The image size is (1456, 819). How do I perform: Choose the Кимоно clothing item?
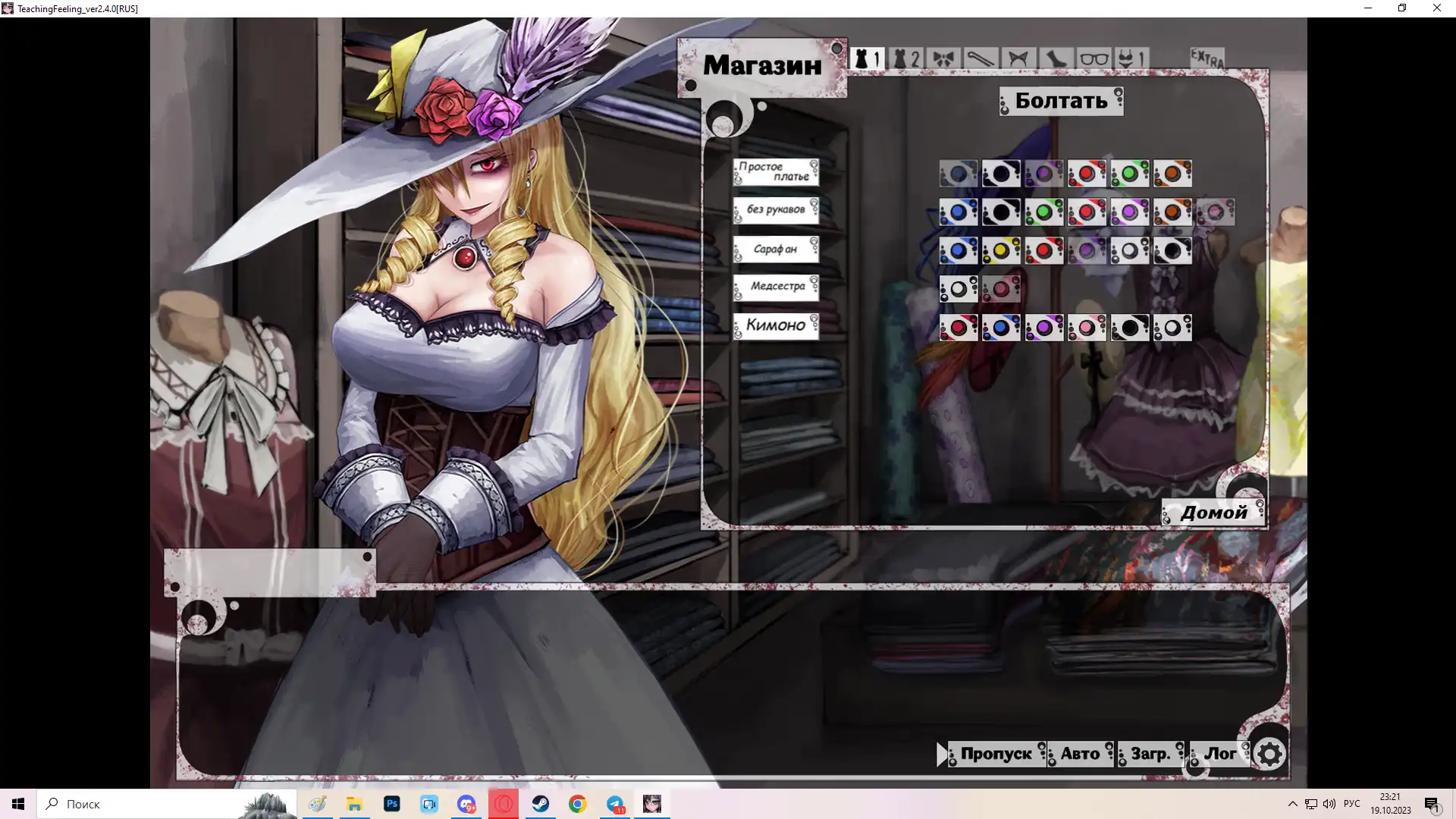[x=776, y=325]
